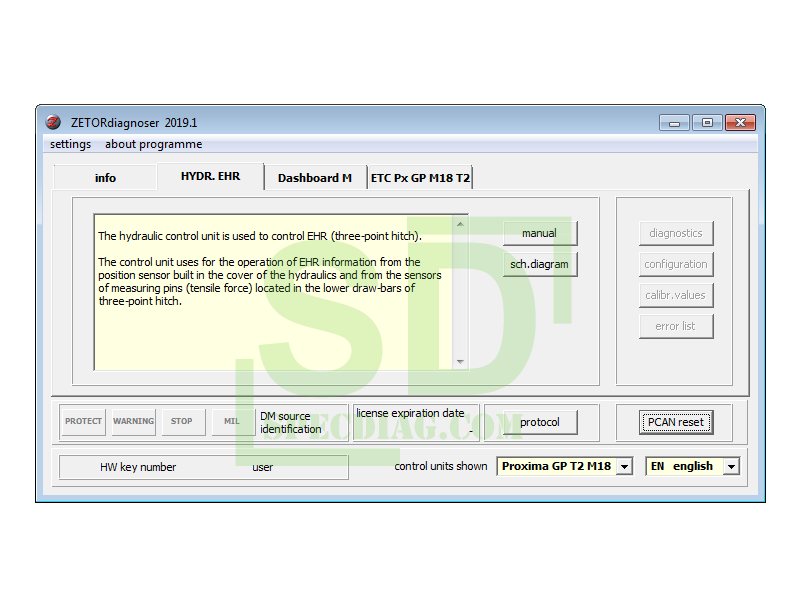800x600 pixels.
Task: Expand the control units shown dropdown
Action: click(x=625, y=466)
